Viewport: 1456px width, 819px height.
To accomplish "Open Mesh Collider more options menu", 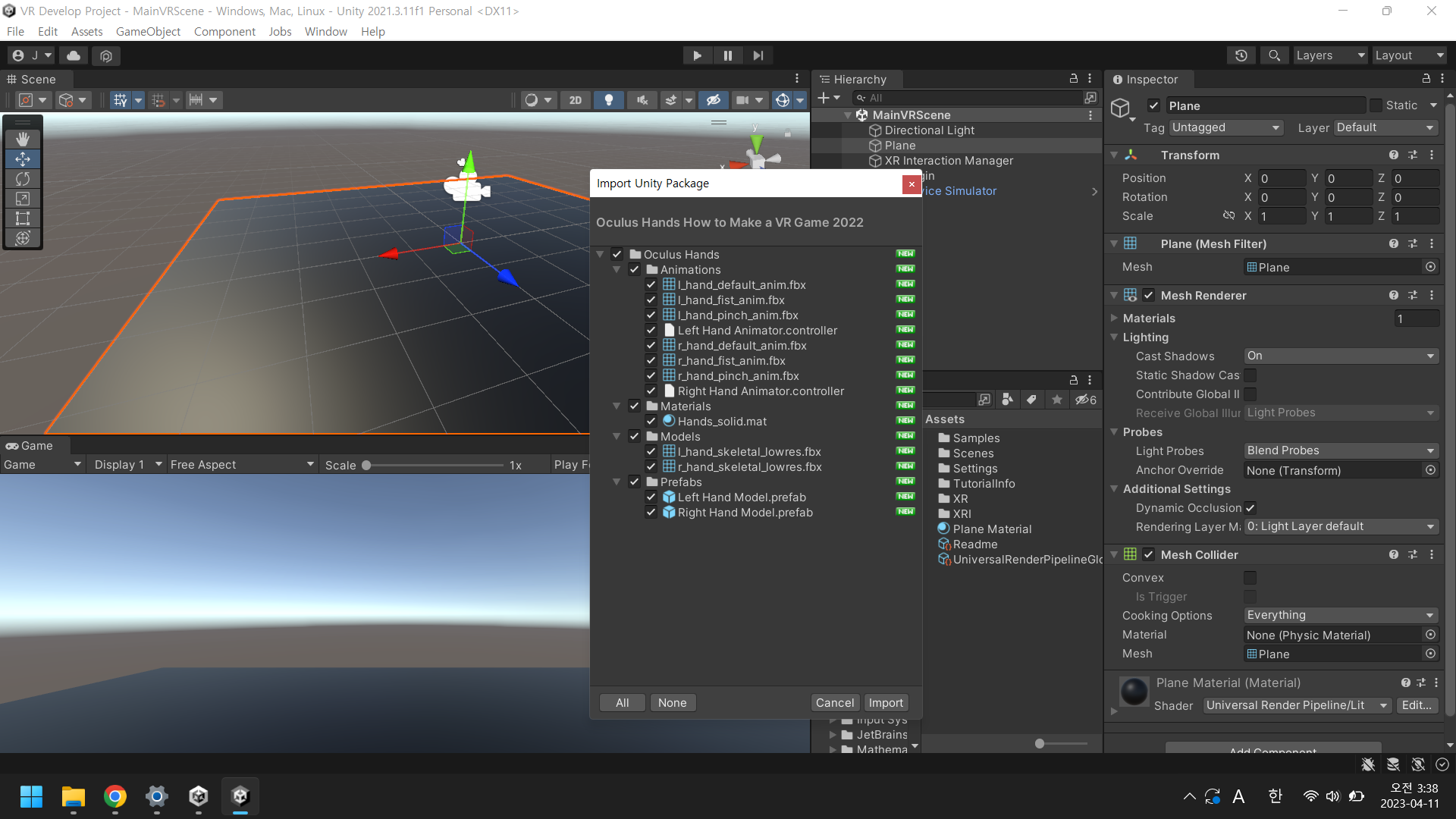I will 1432,555.
